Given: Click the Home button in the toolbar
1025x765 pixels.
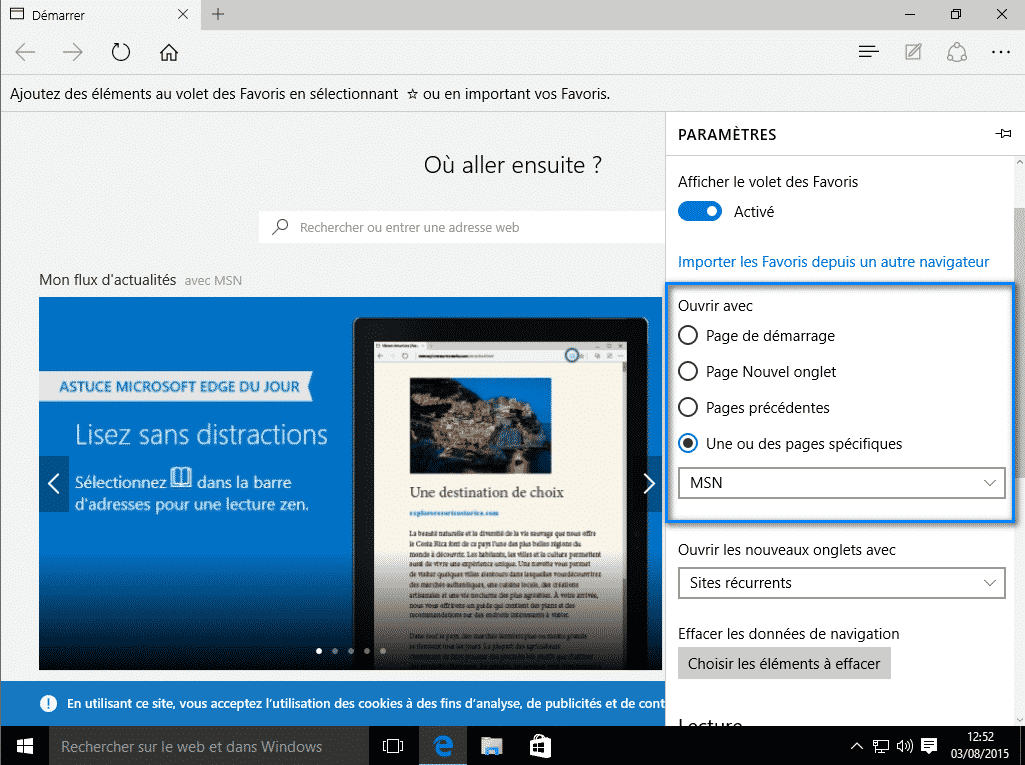Looking at the screenshot, I should click(x=169, y=52).
